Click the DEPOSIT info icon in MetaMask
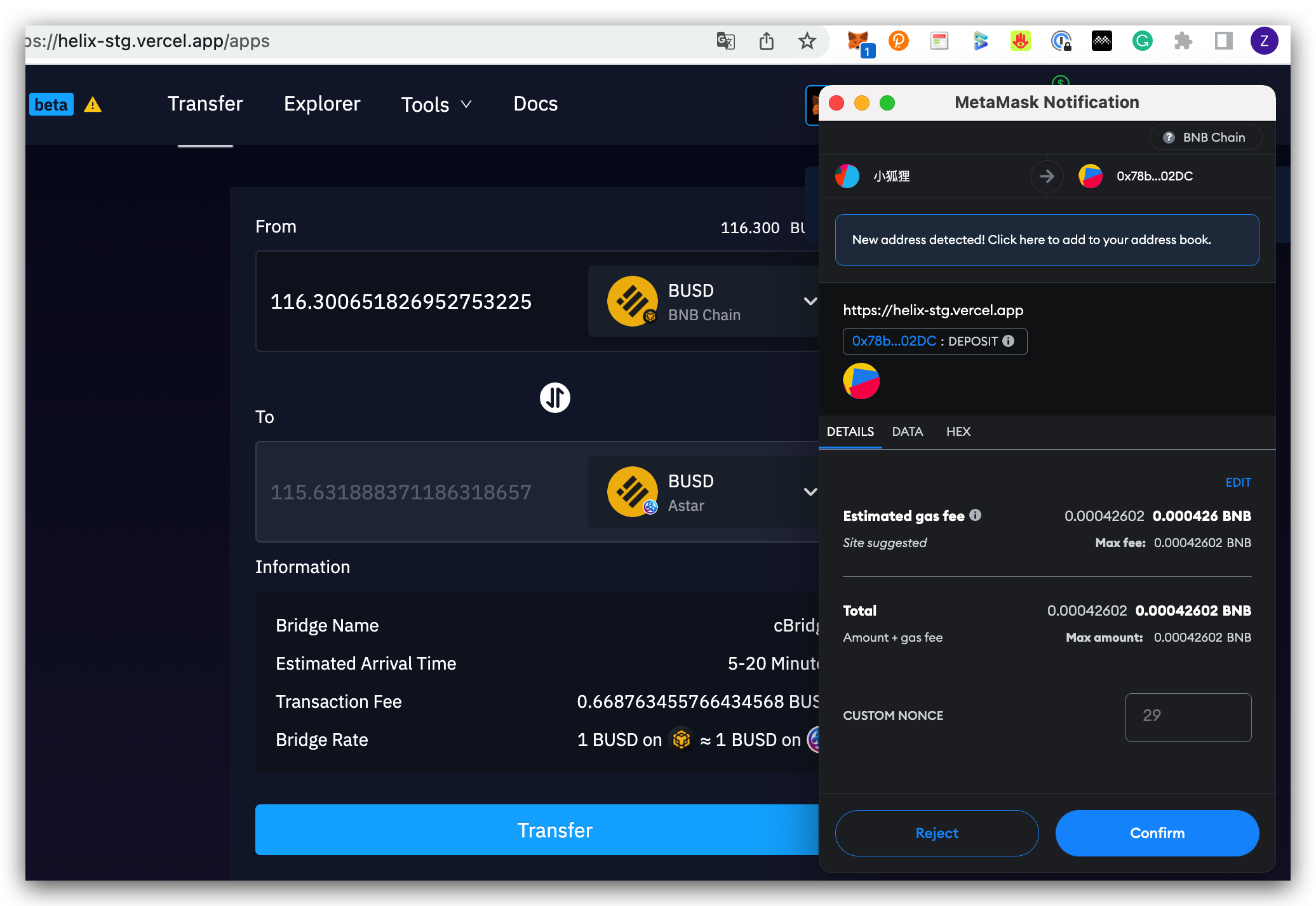The height and width of the screenshot is (906, 1316). [x=1009, y=341]
